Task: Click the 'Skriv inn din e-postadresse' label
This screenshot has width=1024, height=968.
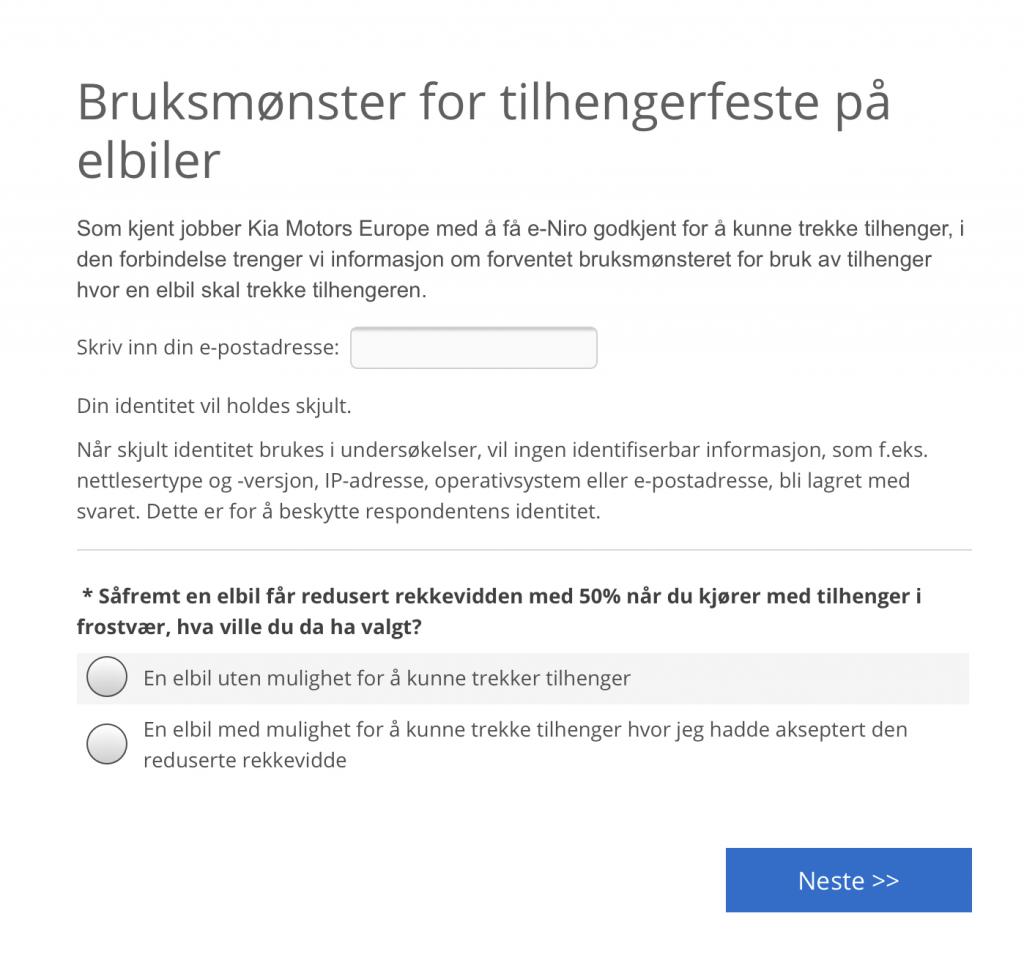Action: click(x=208, y=347)
